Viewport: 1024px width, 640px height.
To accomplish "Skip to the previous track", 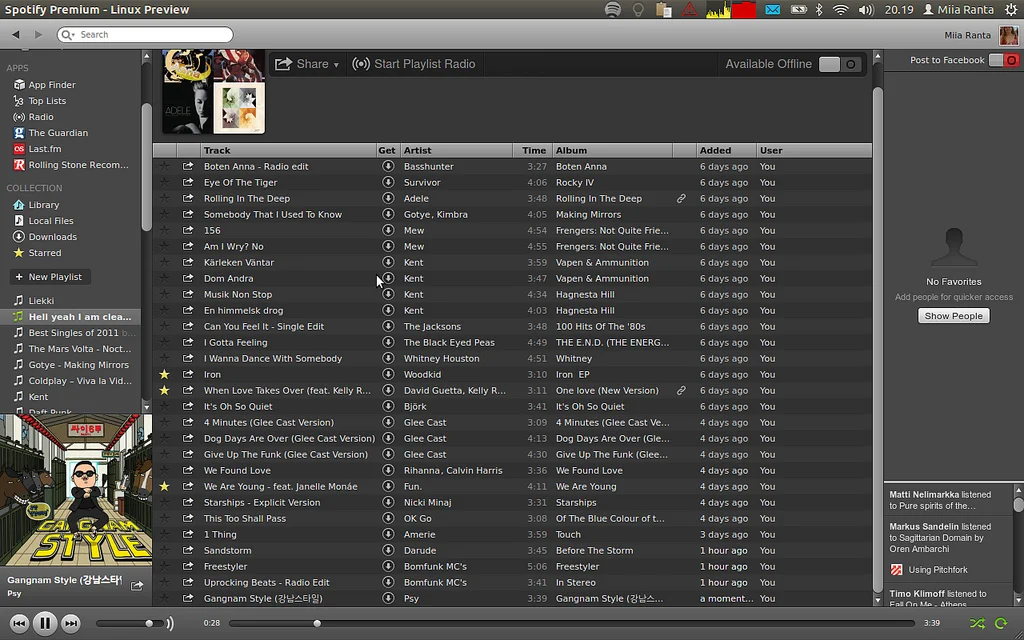I will click(20, 624).
